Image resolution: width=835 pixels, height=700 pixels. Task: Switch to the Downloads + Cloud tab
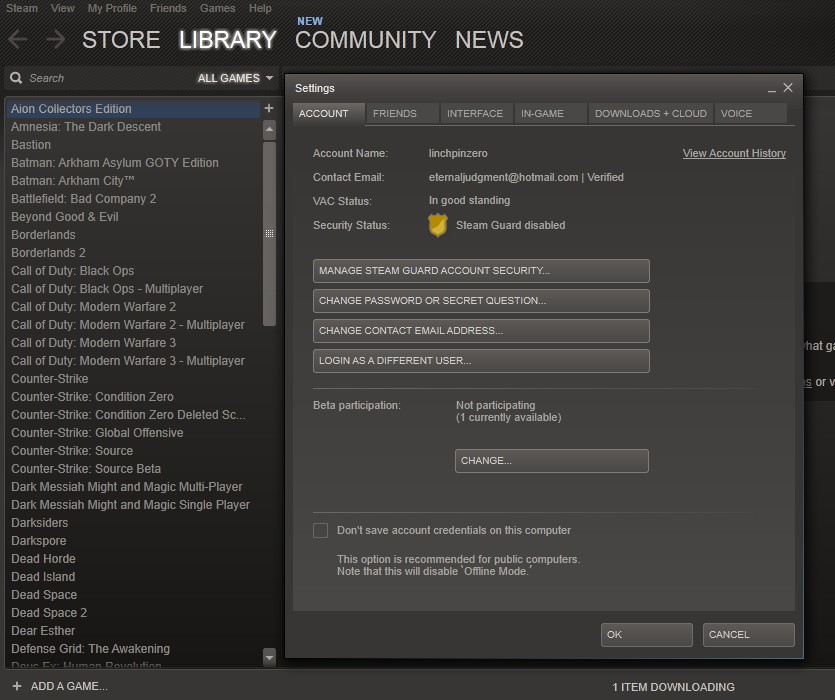click(x=651, y=113)
